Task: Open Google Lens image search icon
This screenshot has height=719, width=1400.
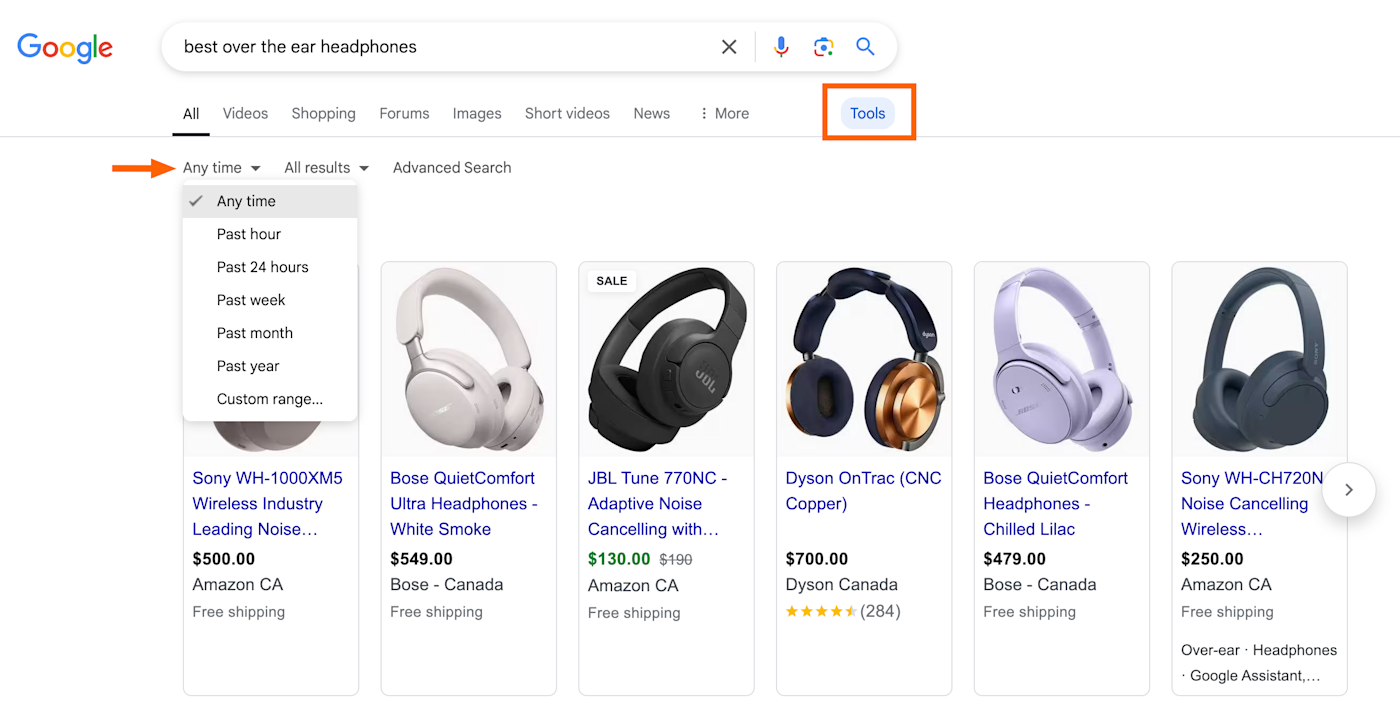Action: coord(823,47)
